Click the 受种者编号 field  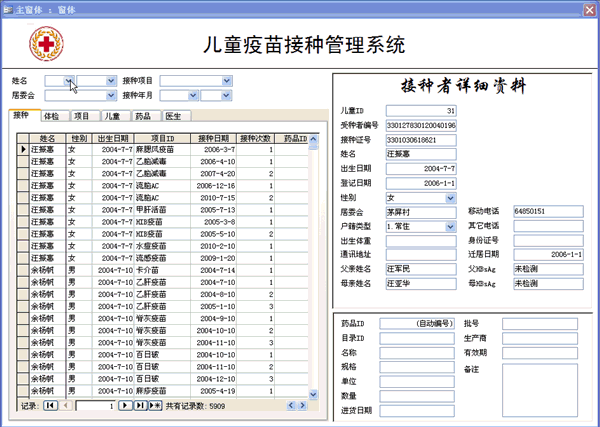pos(421,125)
